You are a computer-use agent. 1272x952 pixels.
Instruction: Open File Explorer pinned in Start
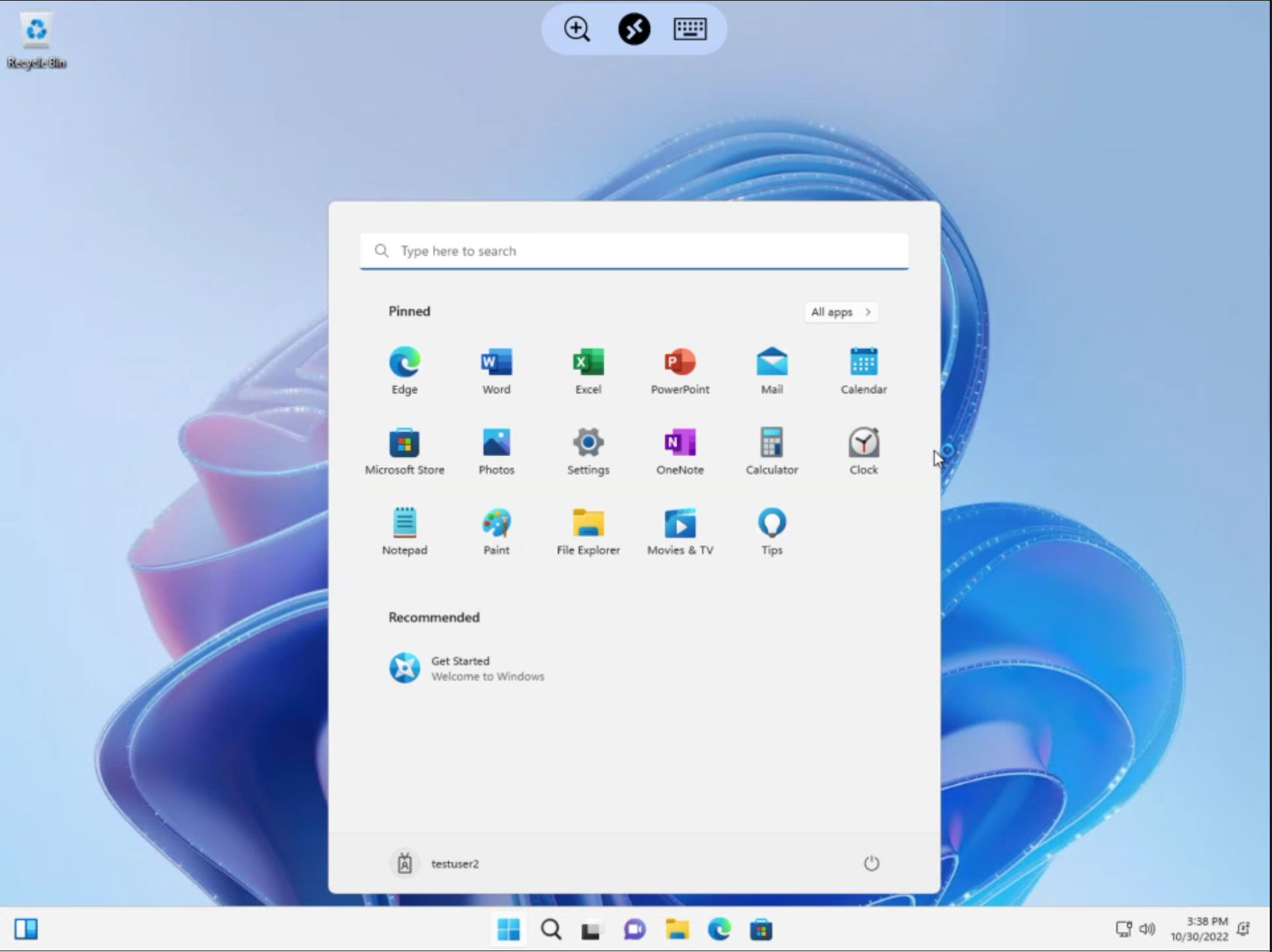(x=588, y=531)
